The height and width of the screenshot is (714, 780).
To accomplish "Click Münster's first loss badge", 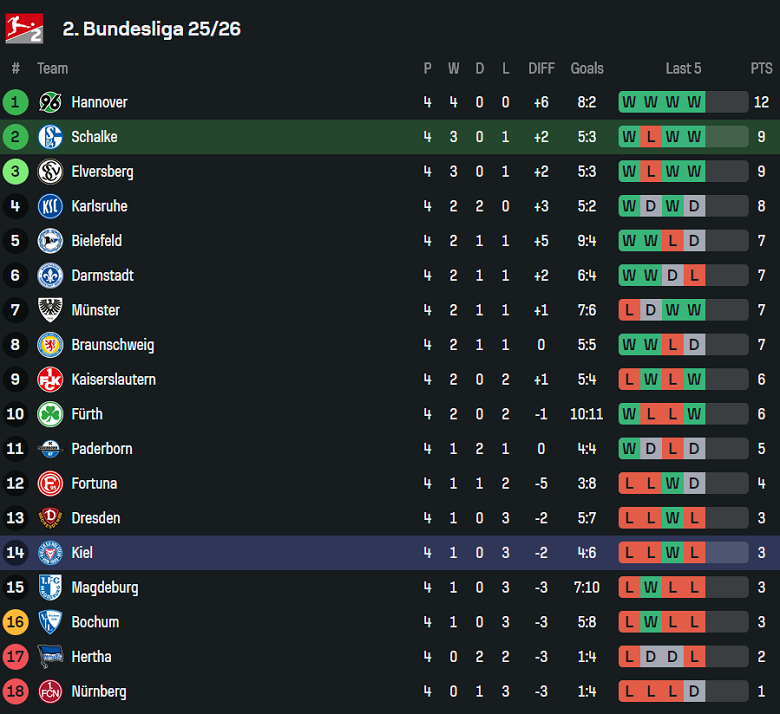I will tap(629, 310).
